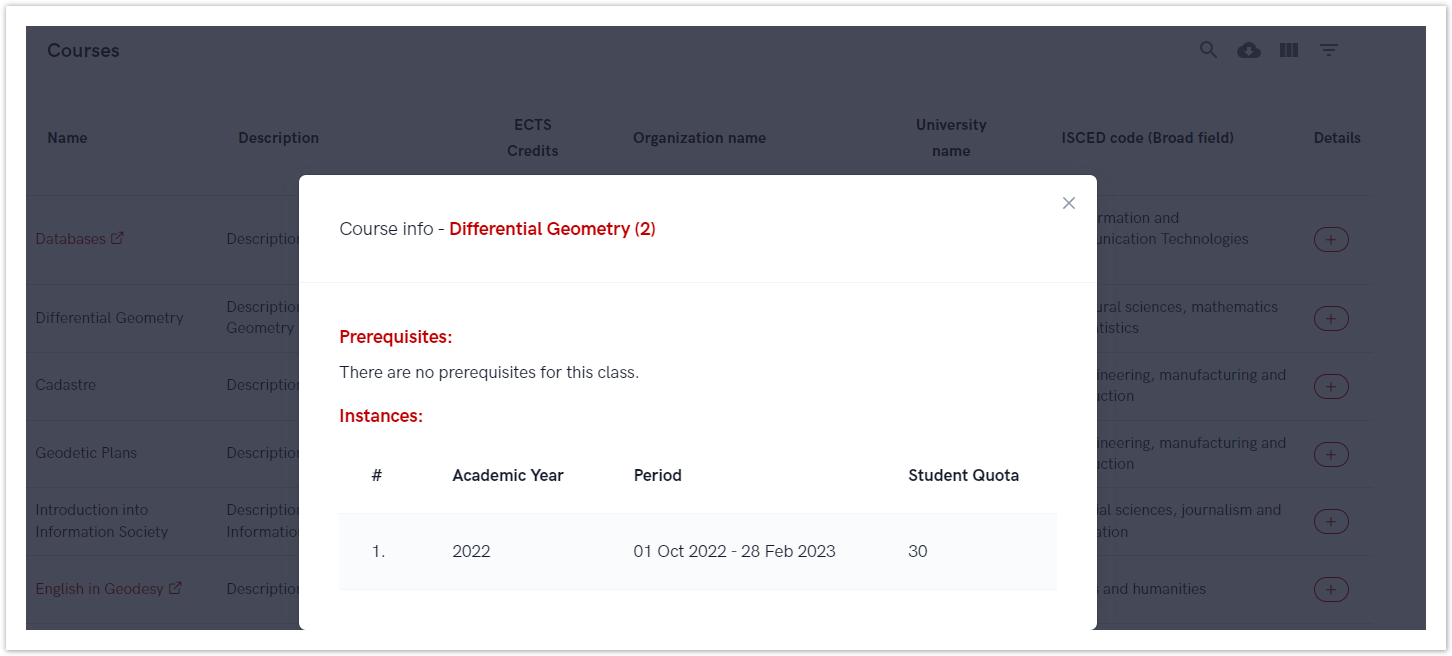
Task: Click external link icon beside English in Geodesy
Action: (175, 588)
